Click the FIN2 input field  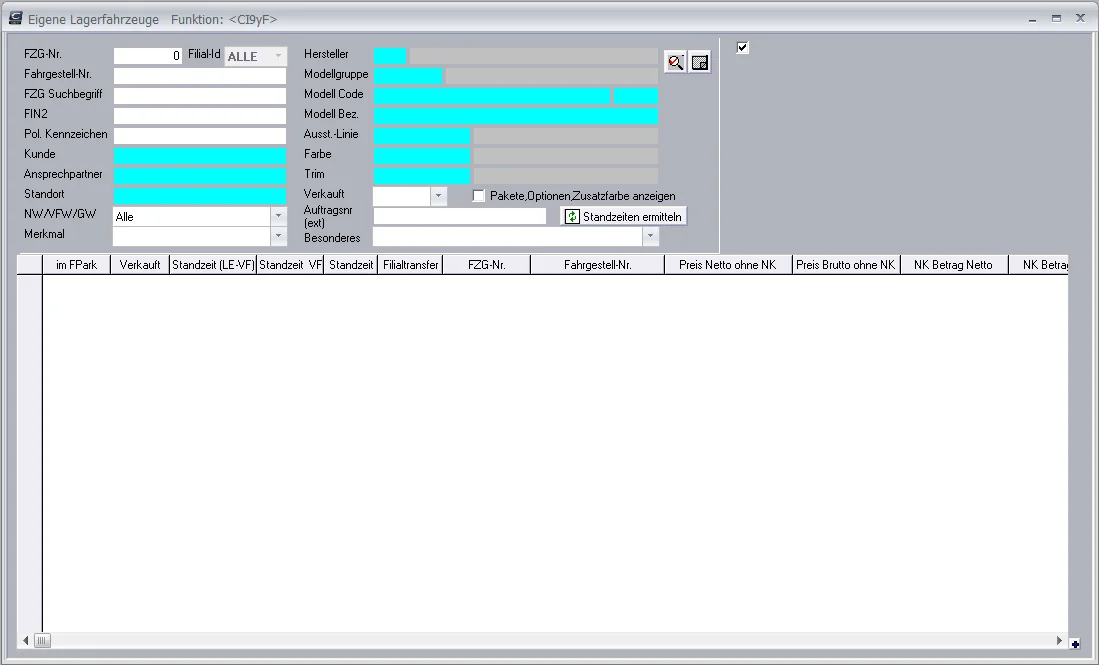coord(200,116)
